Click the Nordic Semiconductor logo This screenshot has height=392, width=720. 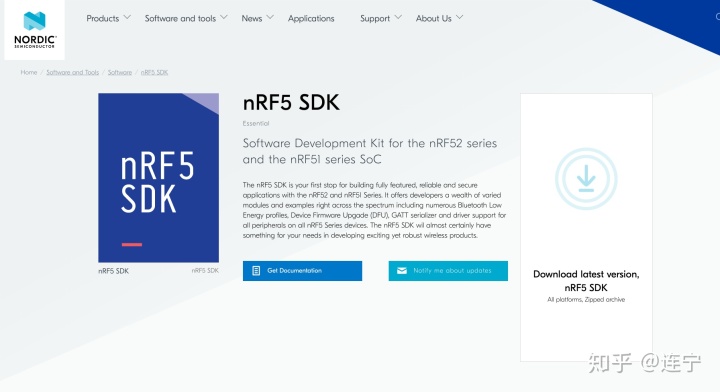(34, 30)
